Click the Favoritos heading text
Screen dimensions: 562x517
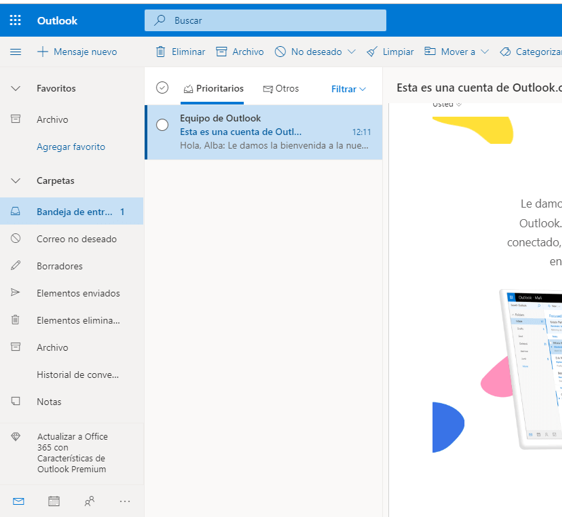(x=56, y=88)
